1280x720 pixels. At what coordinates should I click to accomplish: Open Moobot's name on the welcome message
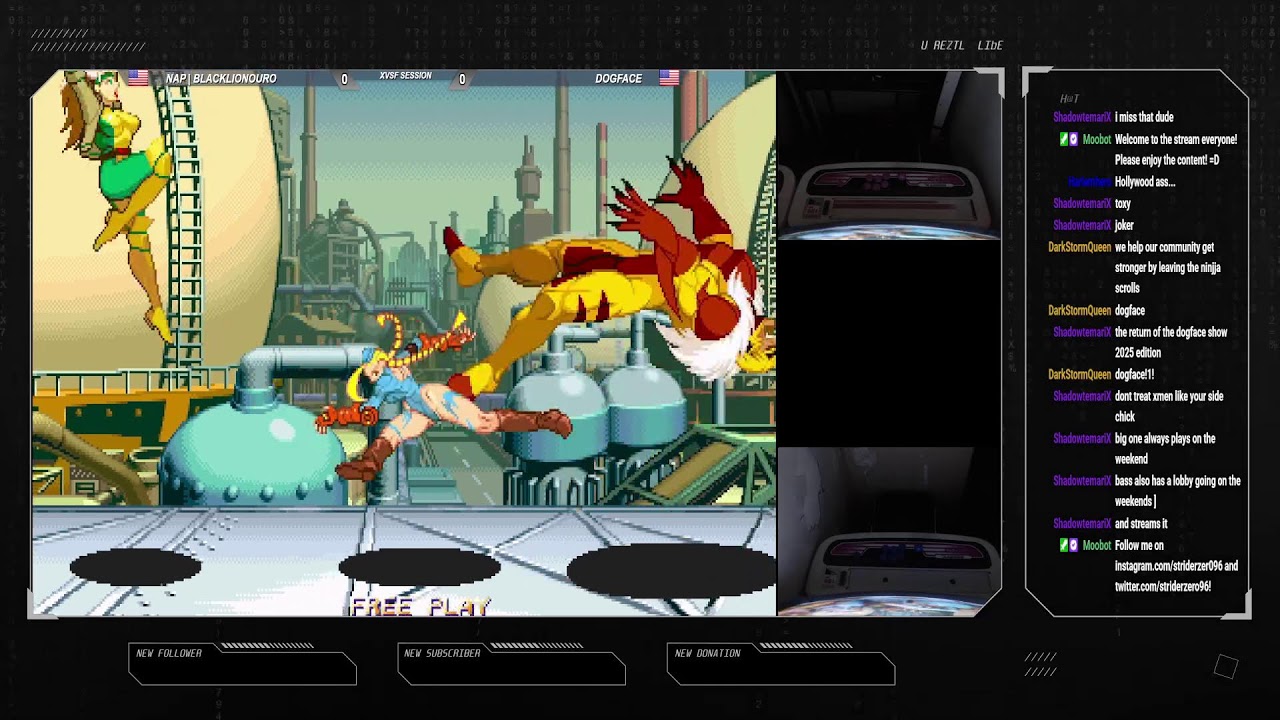tap(1096, 140)
